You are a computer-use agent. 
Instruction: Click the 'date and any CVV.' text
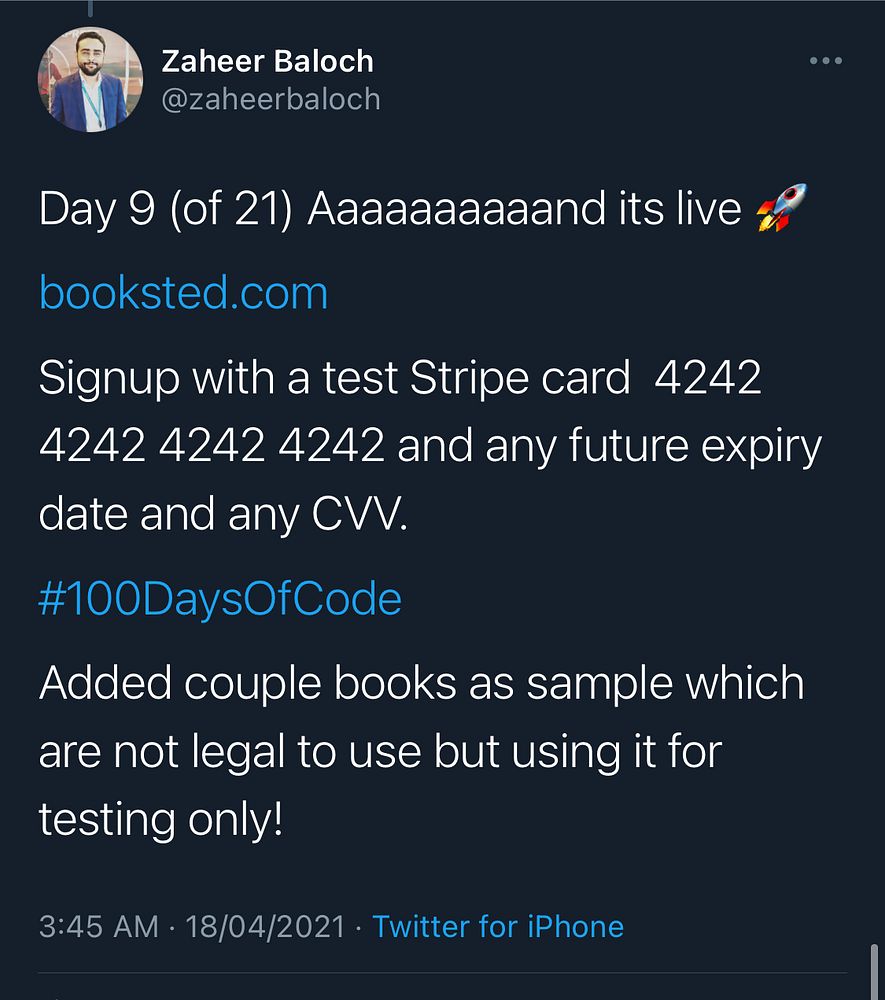[x=223, y=514]
